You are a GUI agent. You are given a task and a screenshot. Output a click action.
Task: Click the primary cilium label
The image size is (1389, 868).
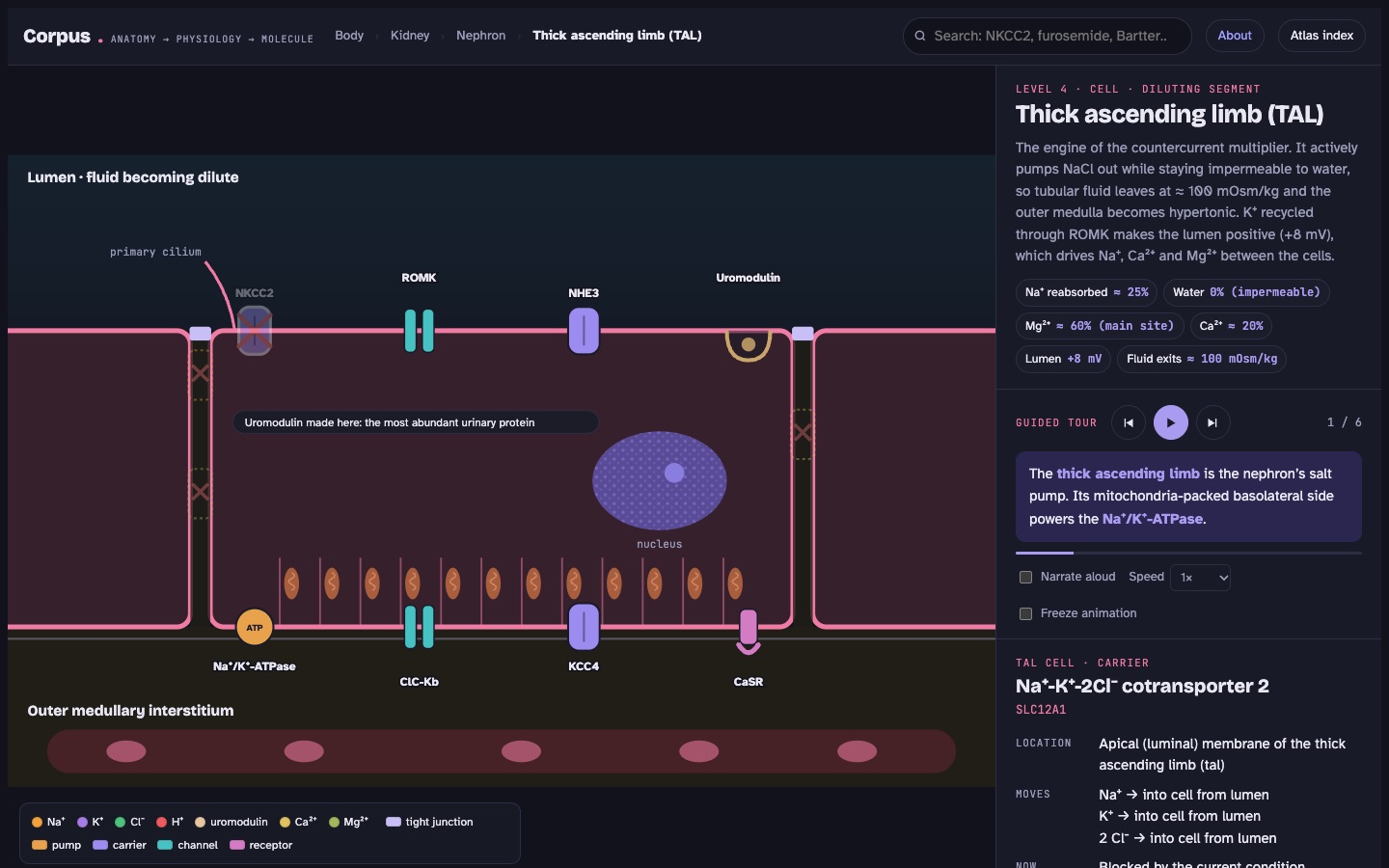[x=155, y=252]
